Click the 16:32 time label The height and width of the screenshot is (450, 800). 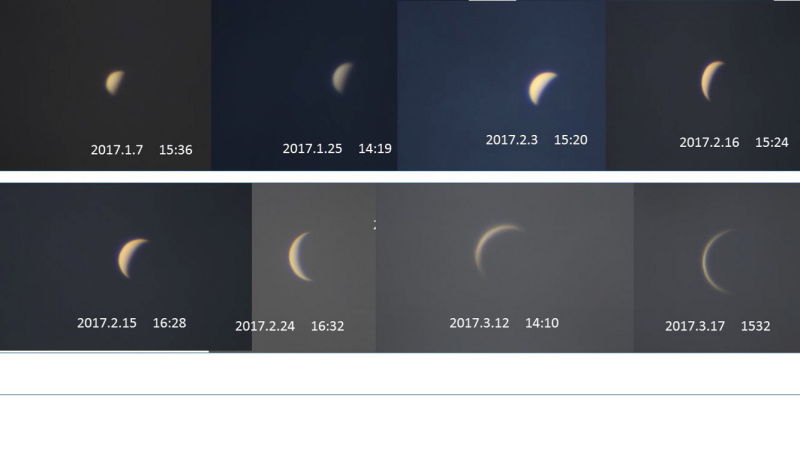pos(328,326)
